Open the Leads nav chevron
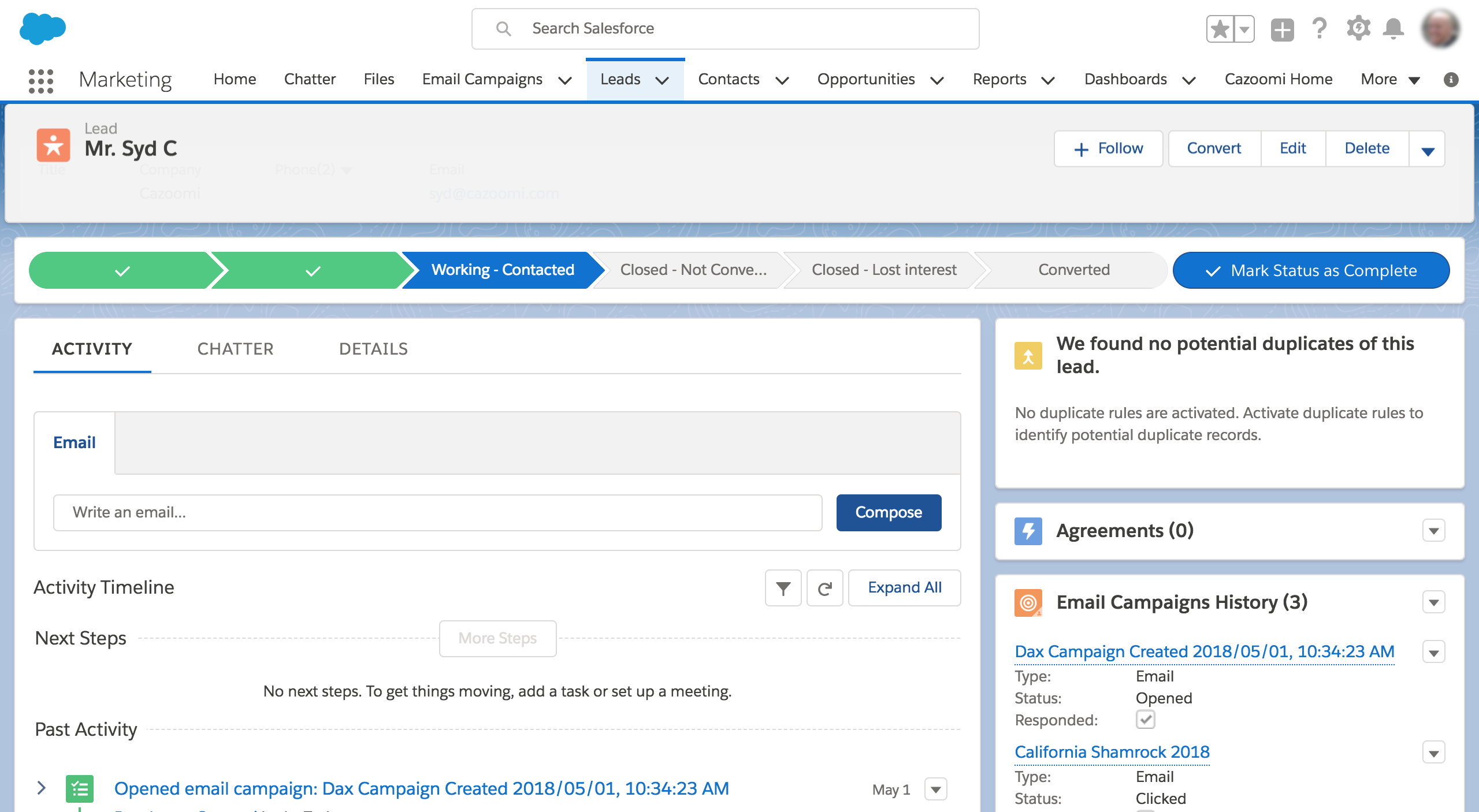Screen dimensions: 1479x812 pos(663,80)
